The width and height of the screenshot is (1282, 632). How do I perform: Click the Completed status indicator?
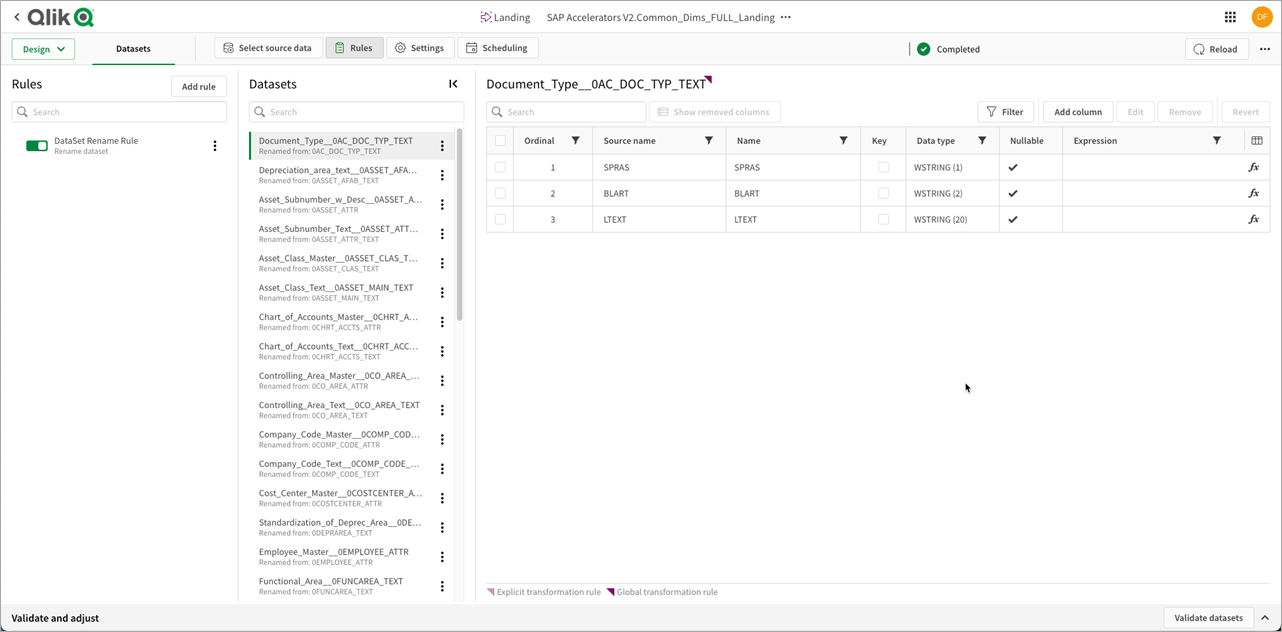pyautogui.click(x=948, y=49)
